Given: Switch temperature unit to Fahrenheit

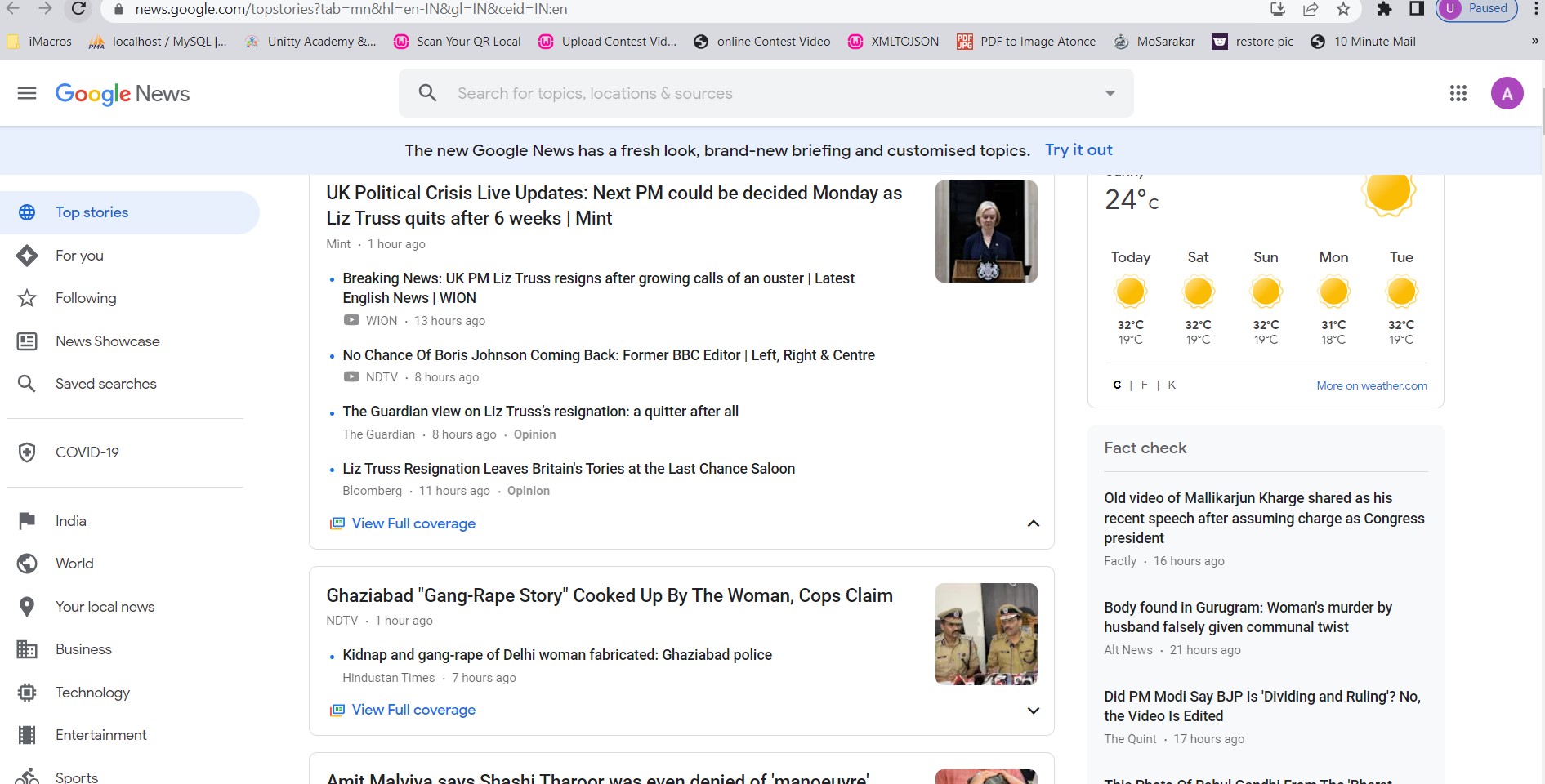Looking at the screenshot, I should pyautogui.click(x=1144, y=385).
